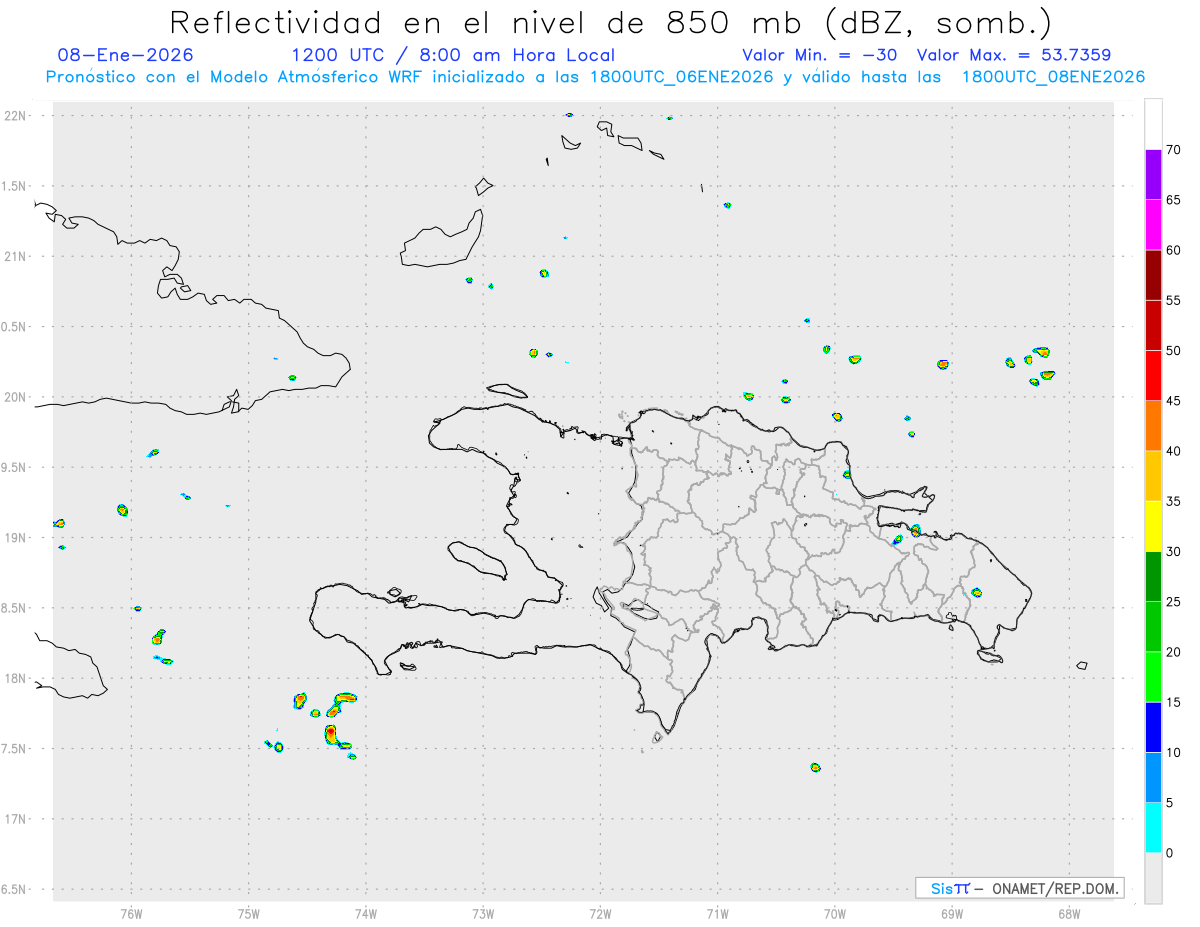Pick the cyan 0-5 dBZ color band
1200x927 pixels.
(x=1153, y=828)
